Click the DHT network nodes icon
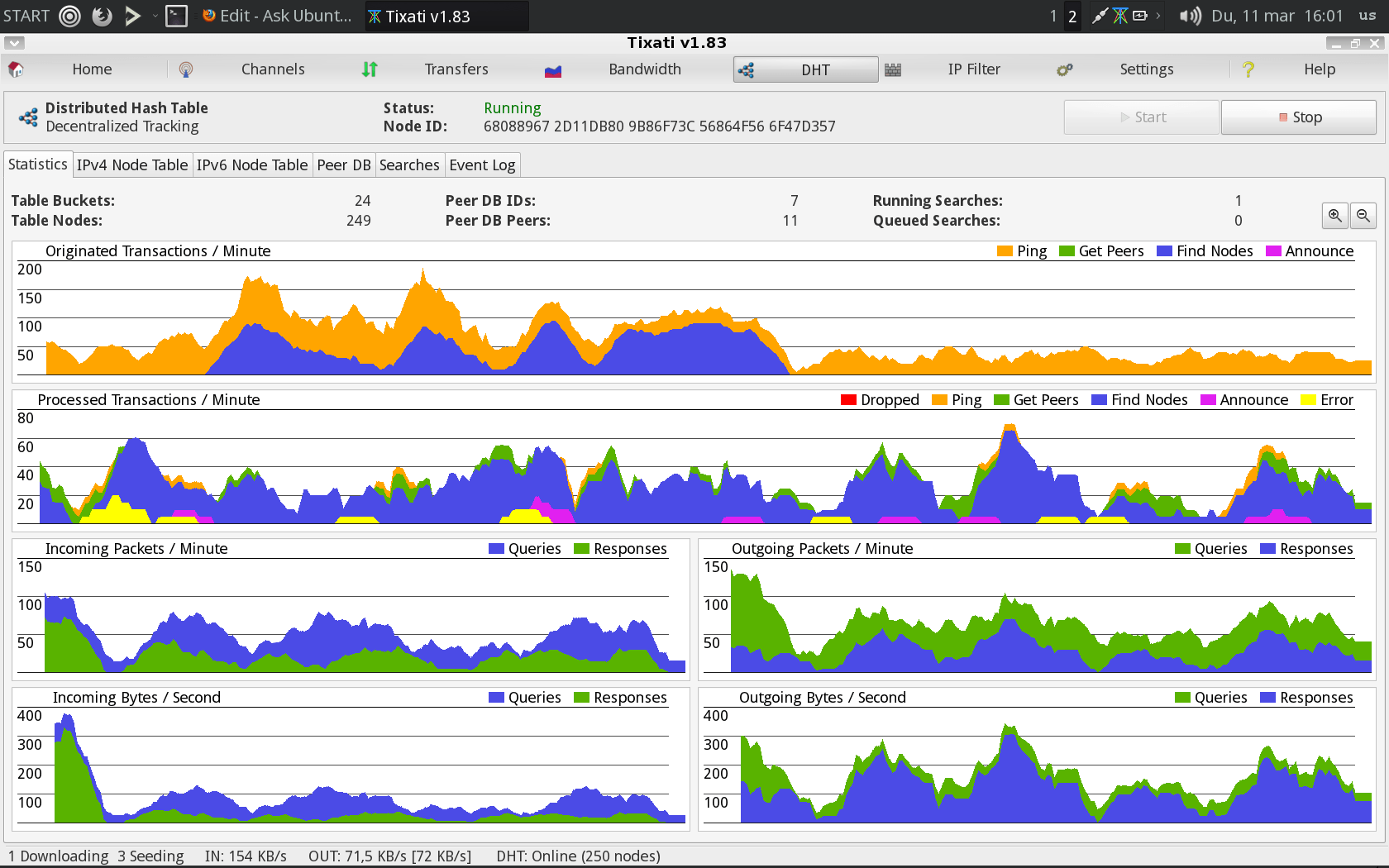Image resolution: width=1389 pixels, height=868 pixels. point(746,70)
